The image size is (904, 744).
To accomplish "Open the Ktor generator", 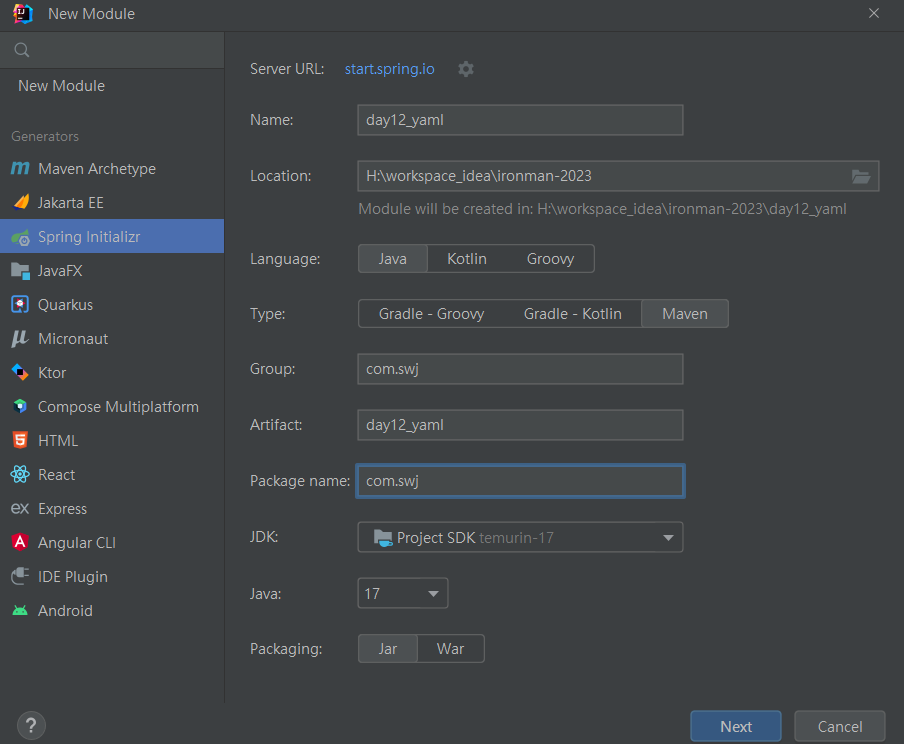I will [x=52, y=373].
